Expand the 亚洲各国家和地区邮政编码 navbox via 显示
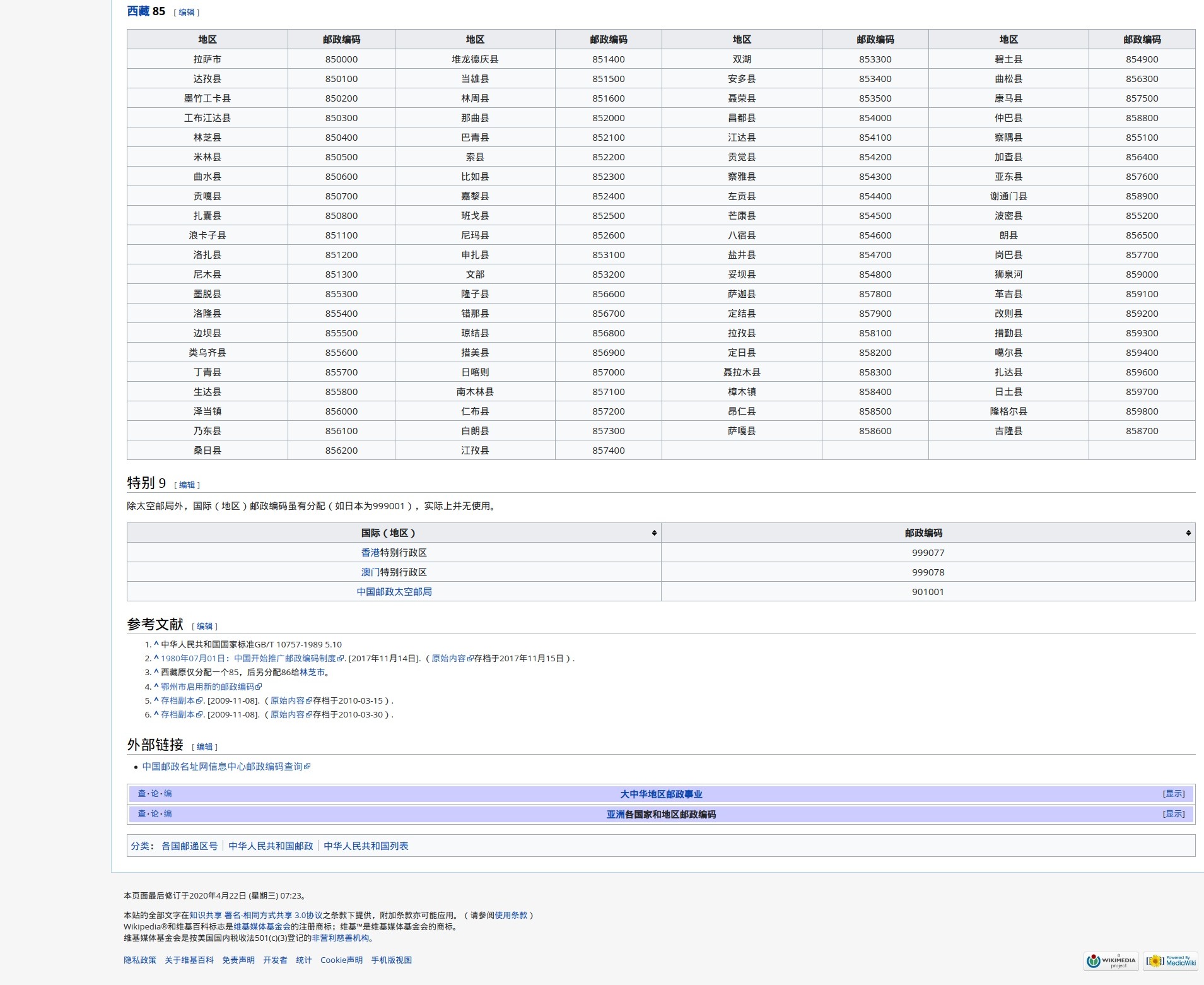Screen dimensions: 1204x985 click(x=1174, y=814)
